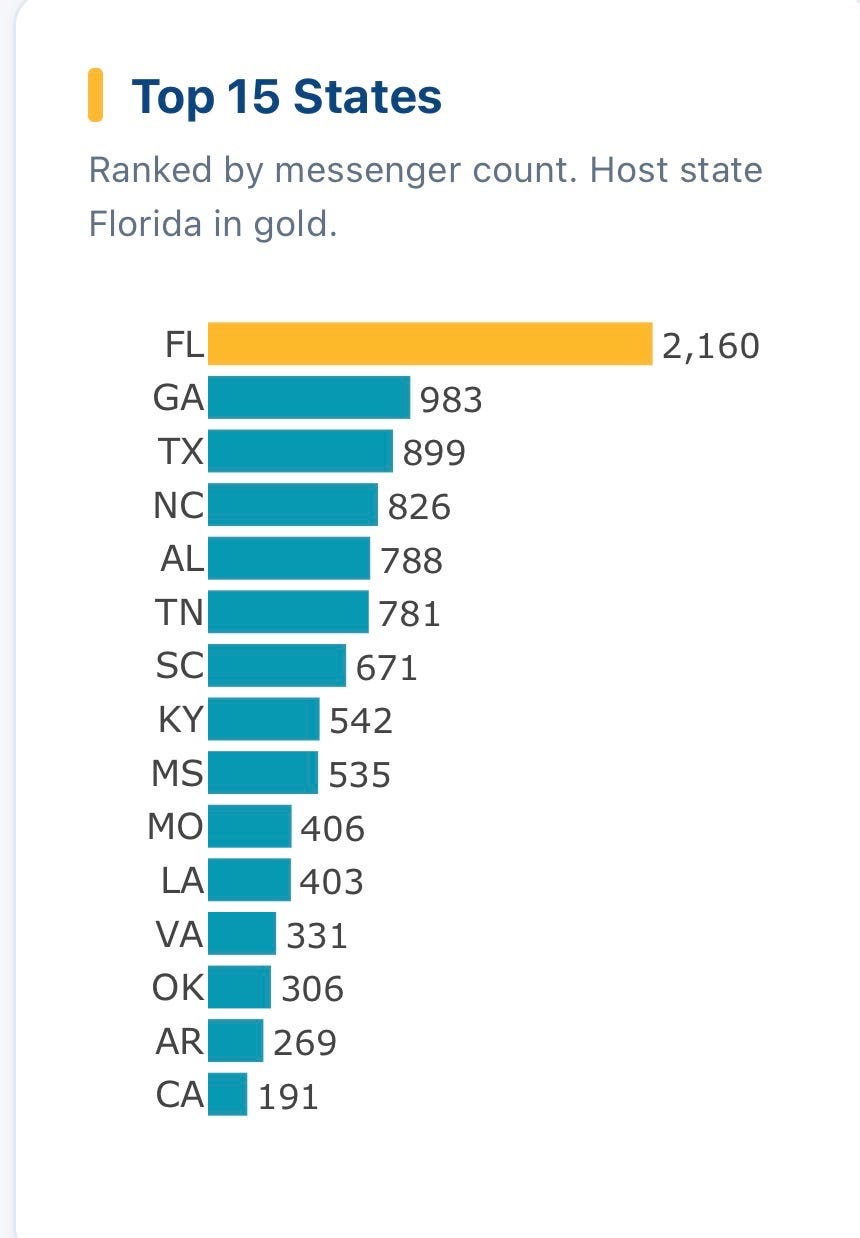Select the AR bar showing 269
The image size is (860, 1238).
tap(236, 1040)
